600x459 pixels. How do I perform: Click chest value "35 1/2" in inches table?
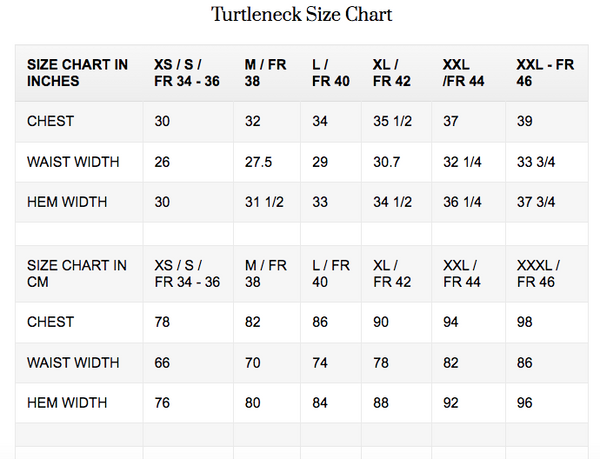click(392, 122)
